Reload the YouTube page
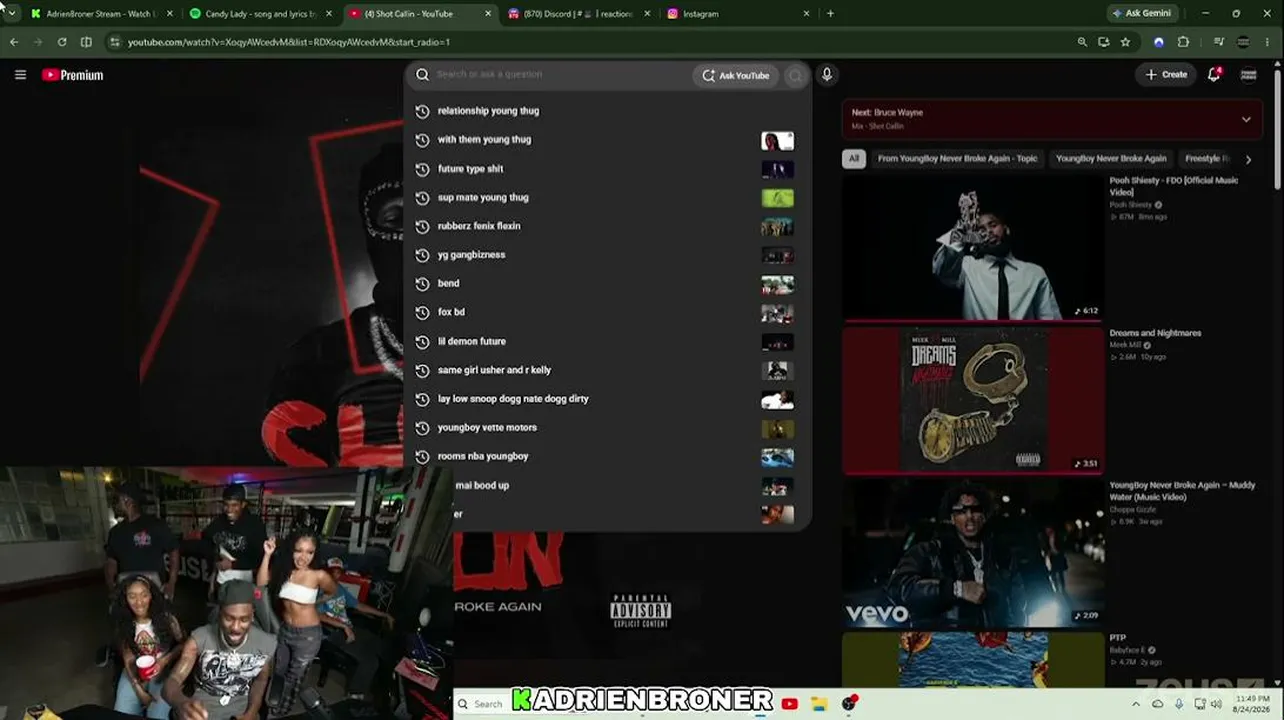The width and height of the screenshot is (1284, 720). (62, 42)
